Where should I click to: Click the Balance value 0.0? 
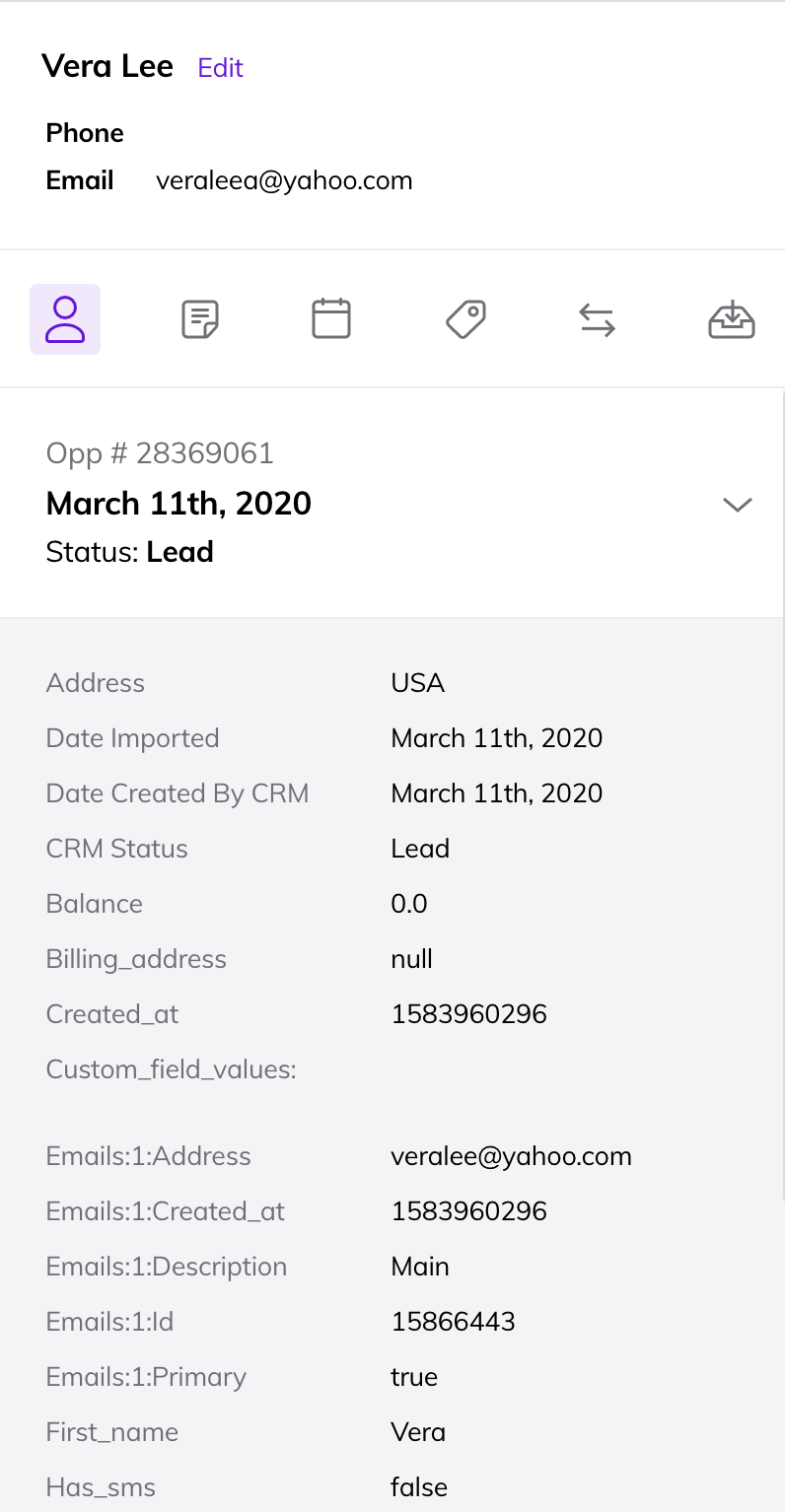(x=408, y=904)
